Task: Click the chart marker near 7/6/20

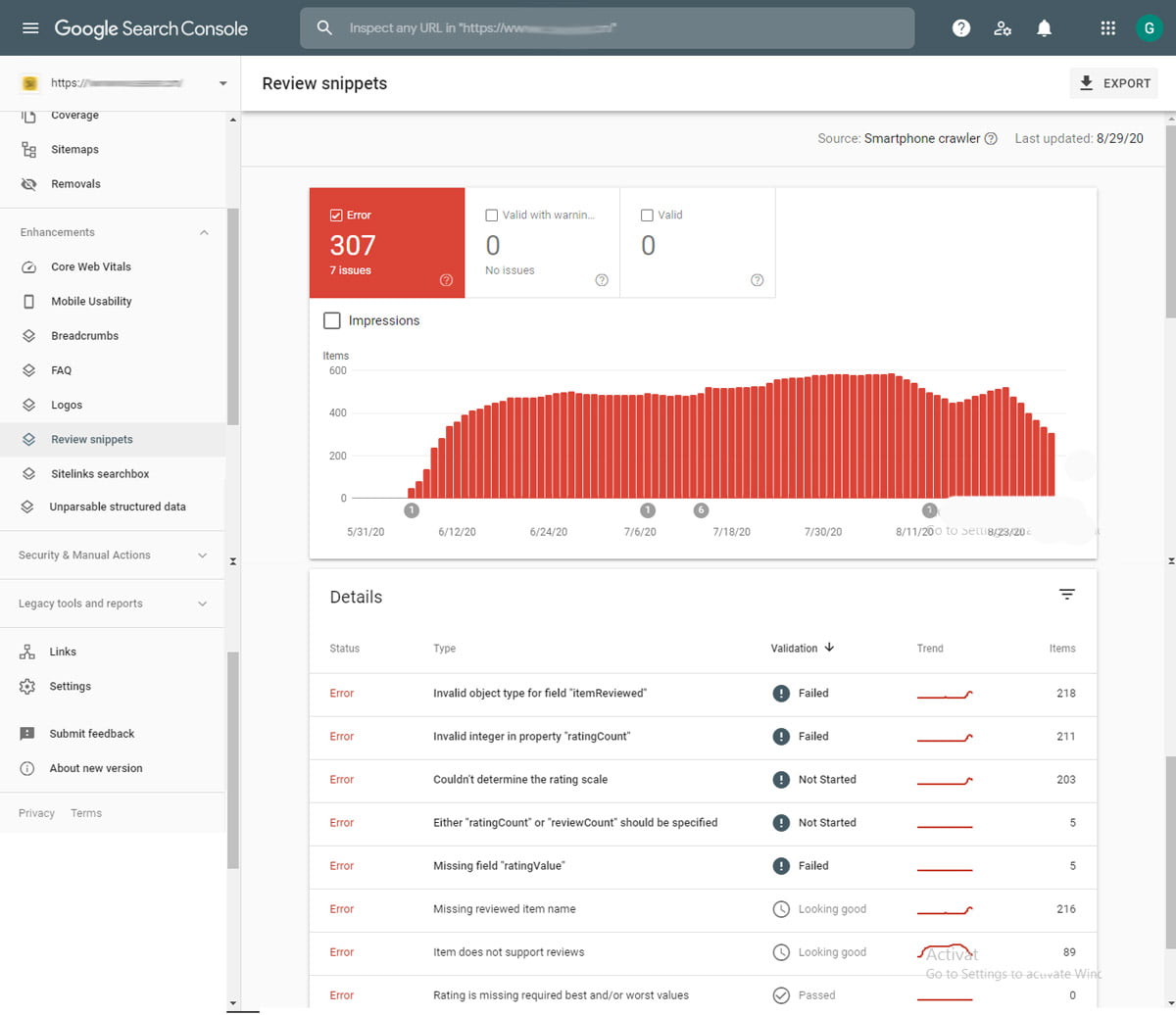Action: [x=647, y=510]
